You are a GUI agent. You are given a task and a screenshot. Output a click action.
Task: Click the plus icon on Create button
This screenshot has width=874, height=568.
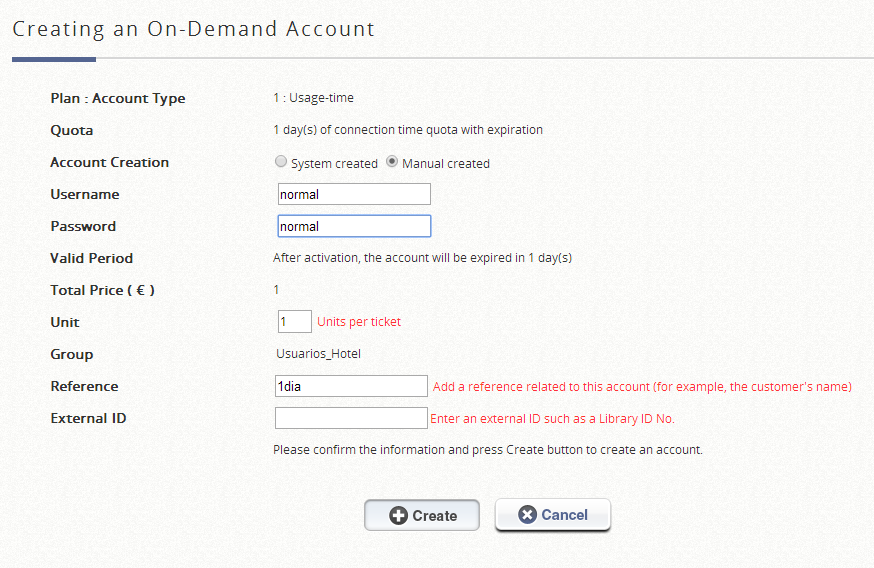pos(398,516)
